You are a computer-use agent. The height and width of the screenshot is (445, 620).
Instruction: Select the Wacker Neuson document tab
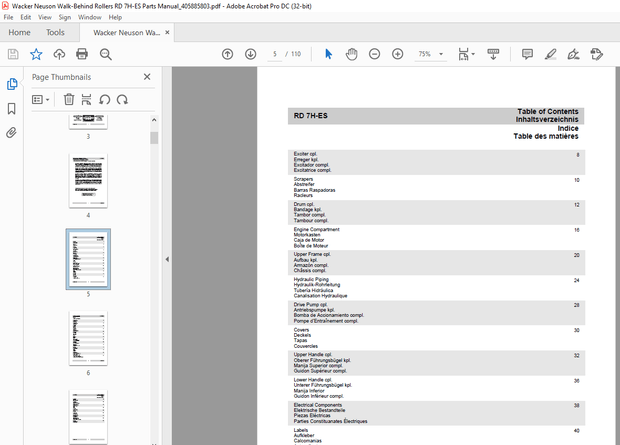(x=127, y=32)
